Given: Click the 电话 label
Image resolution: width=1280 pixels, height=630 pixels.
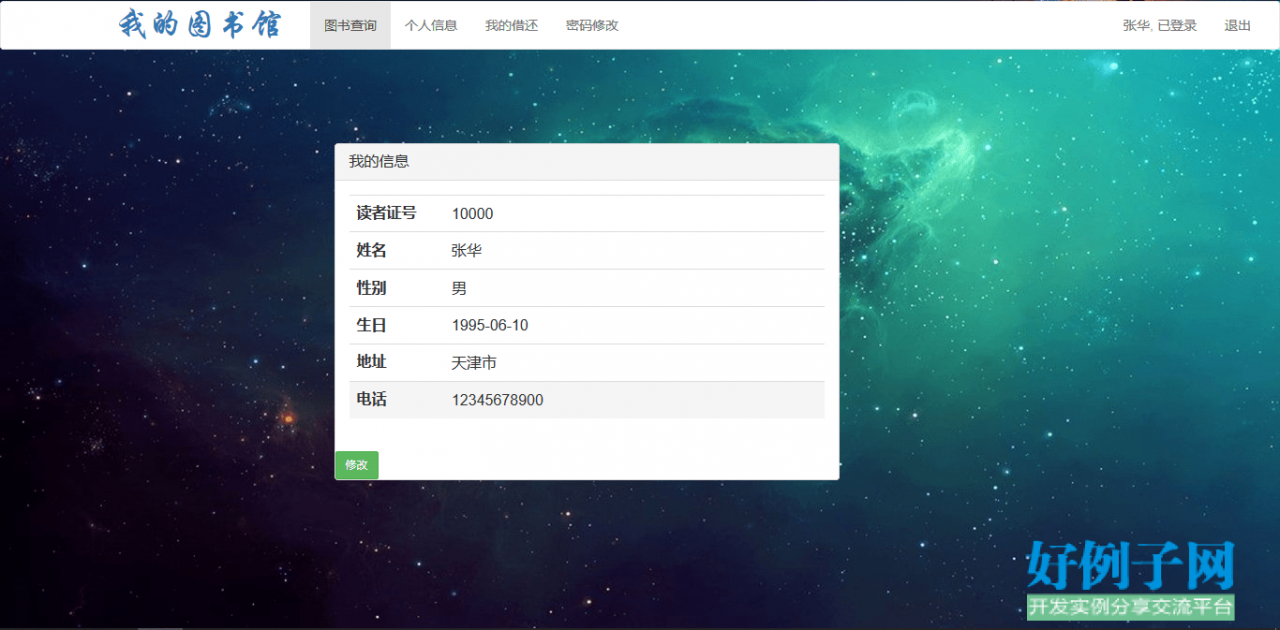Looking at the screenshot, I should click(x=371, y=399).
